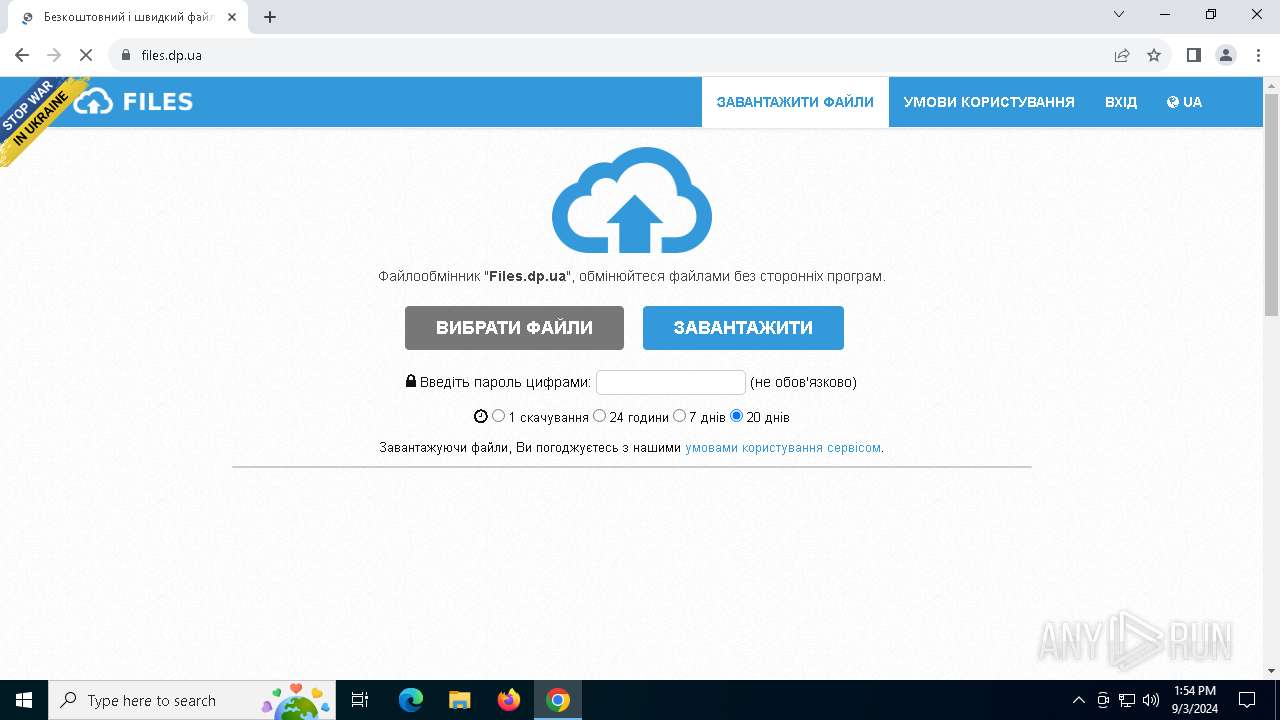Close the files.dp.ua browser tab
1280x720 pixels.
[232, 17]
